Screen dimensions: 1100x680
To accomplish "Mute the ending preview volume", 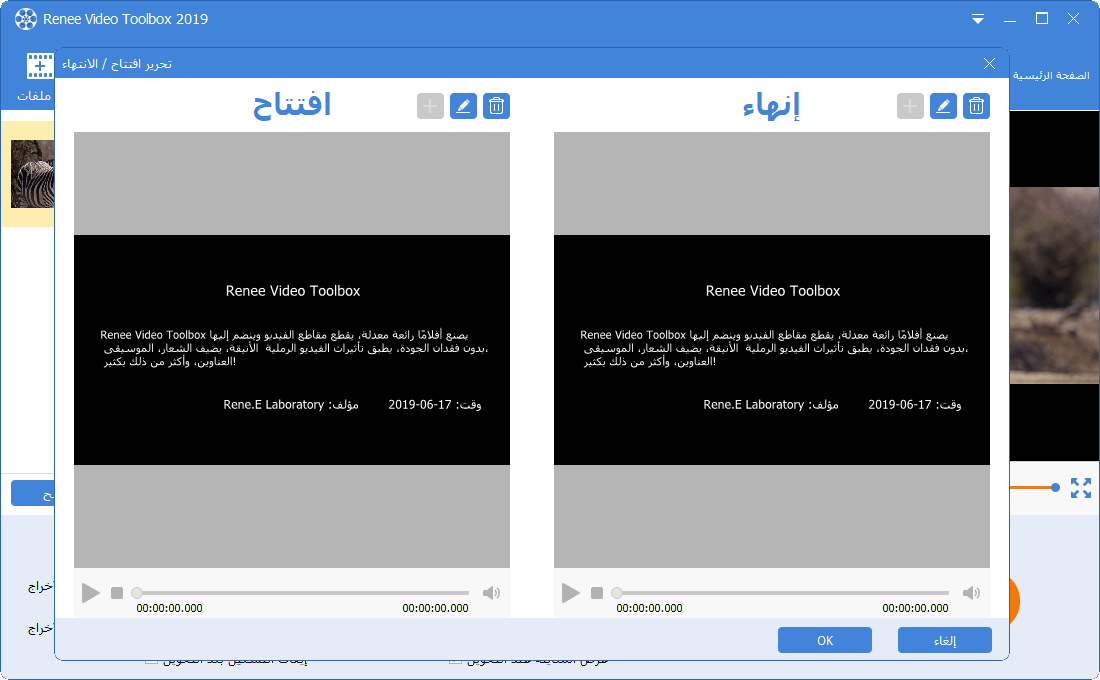I will (971, 593).
